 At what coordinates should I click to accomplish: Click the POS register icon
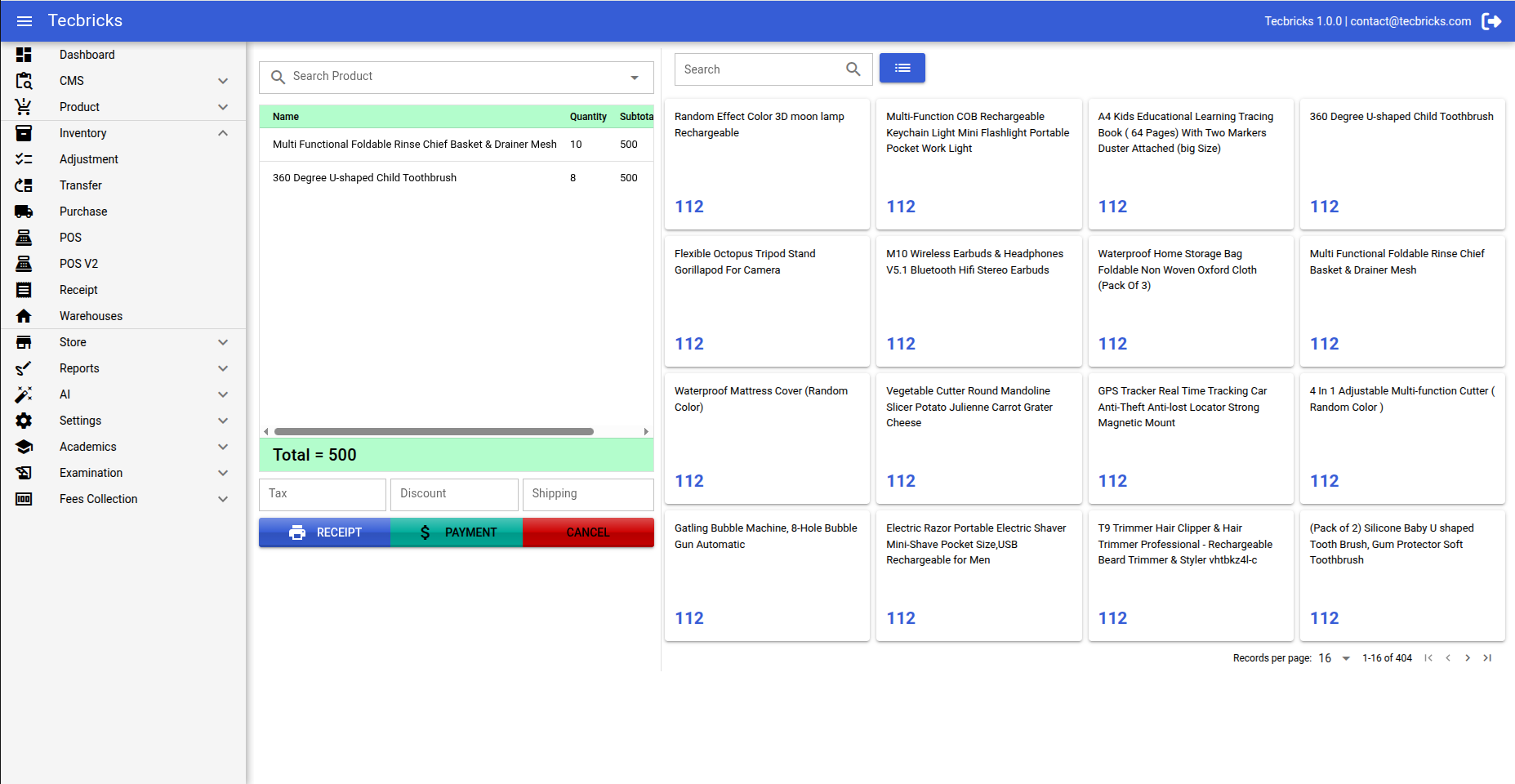pos(24,238)
